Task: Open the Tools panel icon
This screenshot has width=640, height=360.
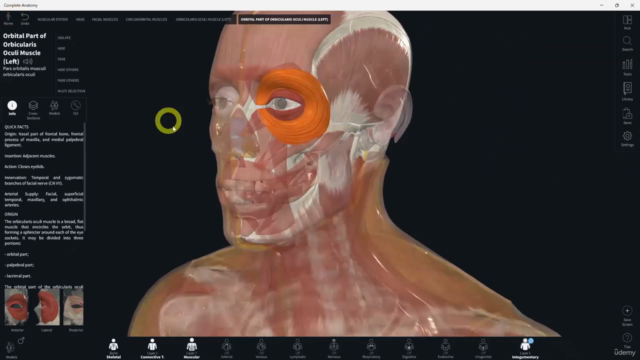Action: tap(627, 67)
